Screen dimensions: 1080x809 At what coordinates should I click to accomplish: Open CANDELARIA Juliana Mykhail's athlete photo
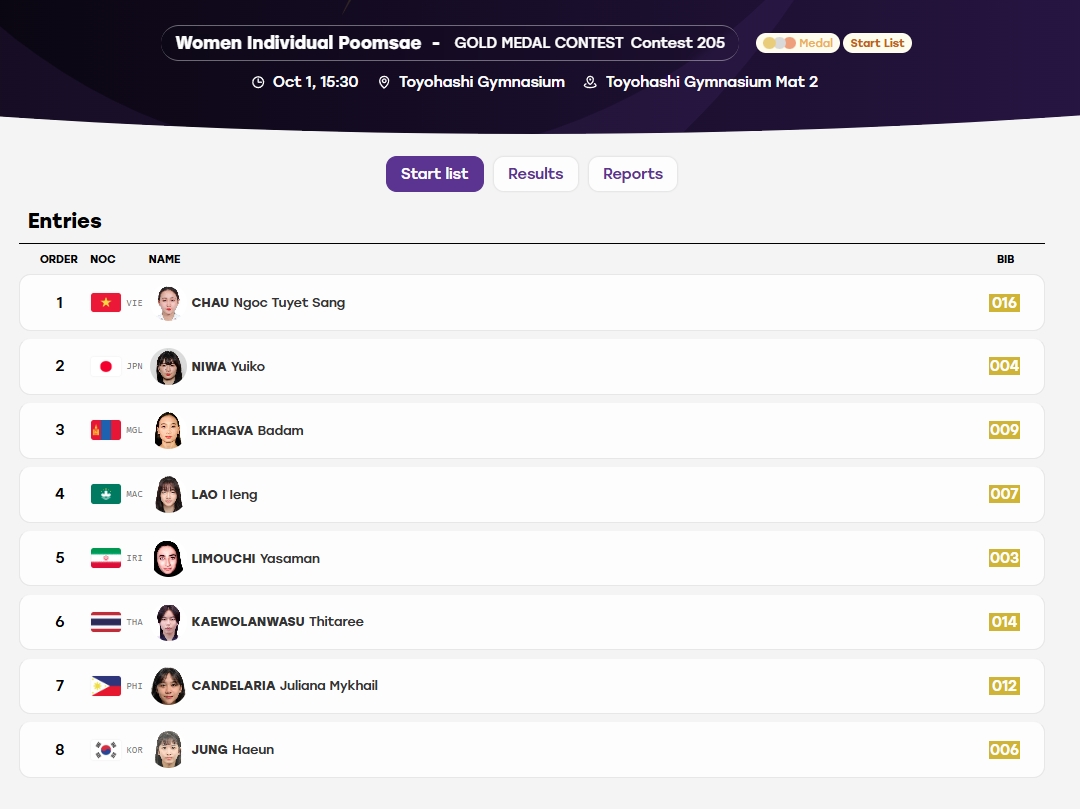[x=168, y=686]
